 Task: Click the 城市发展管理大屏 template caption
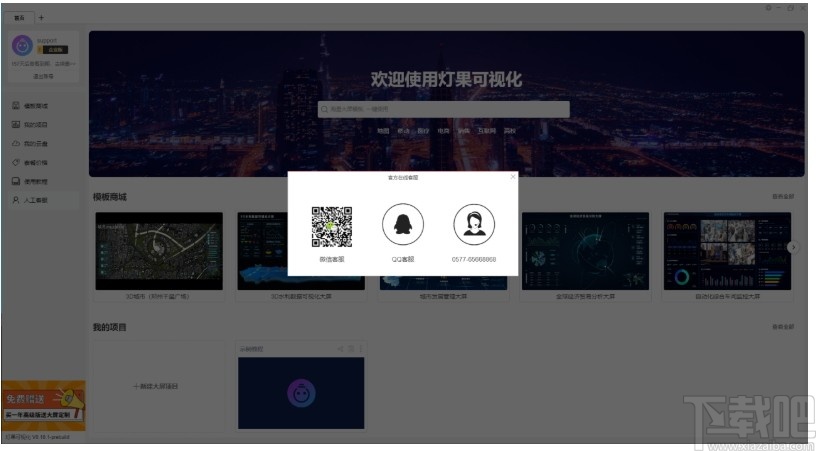443,297
